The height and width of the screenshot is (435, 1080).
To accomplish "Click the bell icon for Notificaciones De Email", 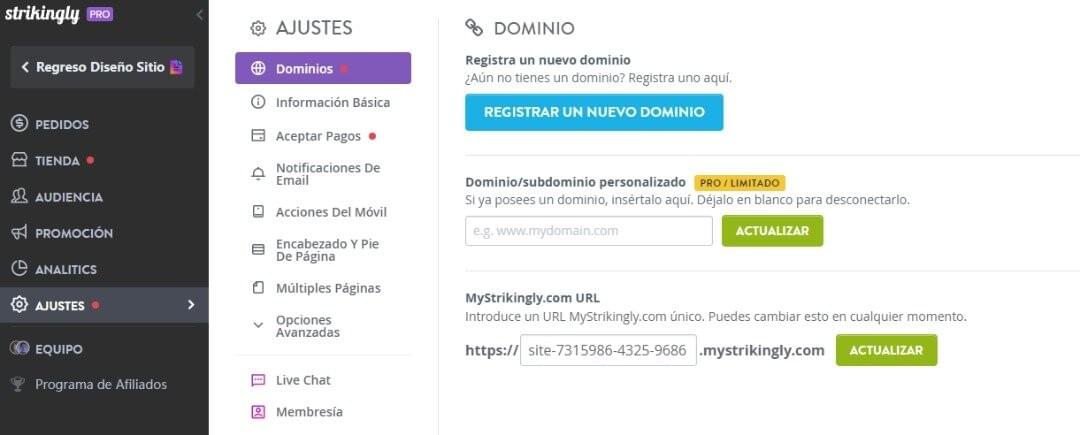I will [258, 174].
